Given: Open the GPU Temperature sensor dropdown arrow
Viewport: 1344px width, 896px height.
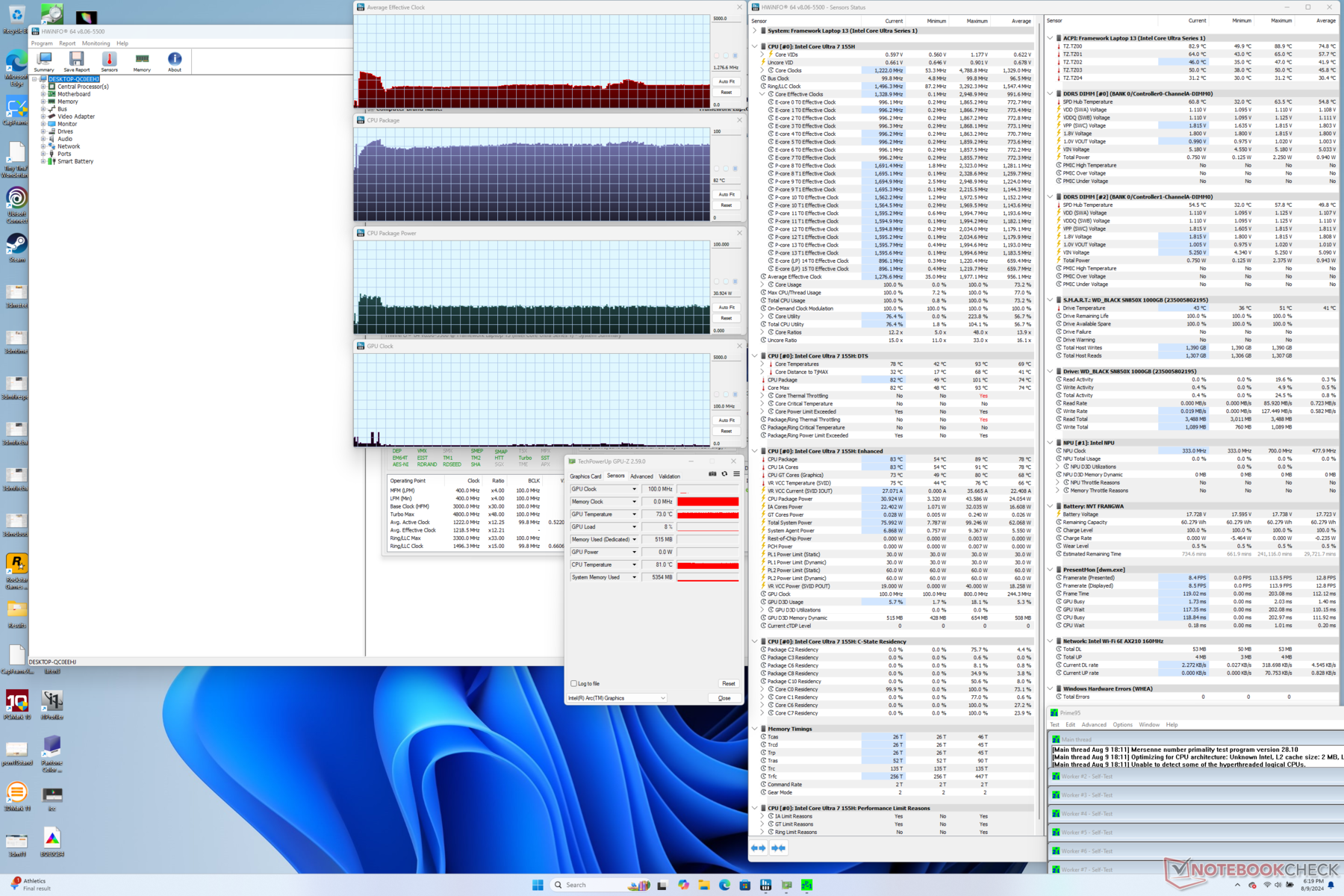Looking at the screenshot, I should click(635, 514).
